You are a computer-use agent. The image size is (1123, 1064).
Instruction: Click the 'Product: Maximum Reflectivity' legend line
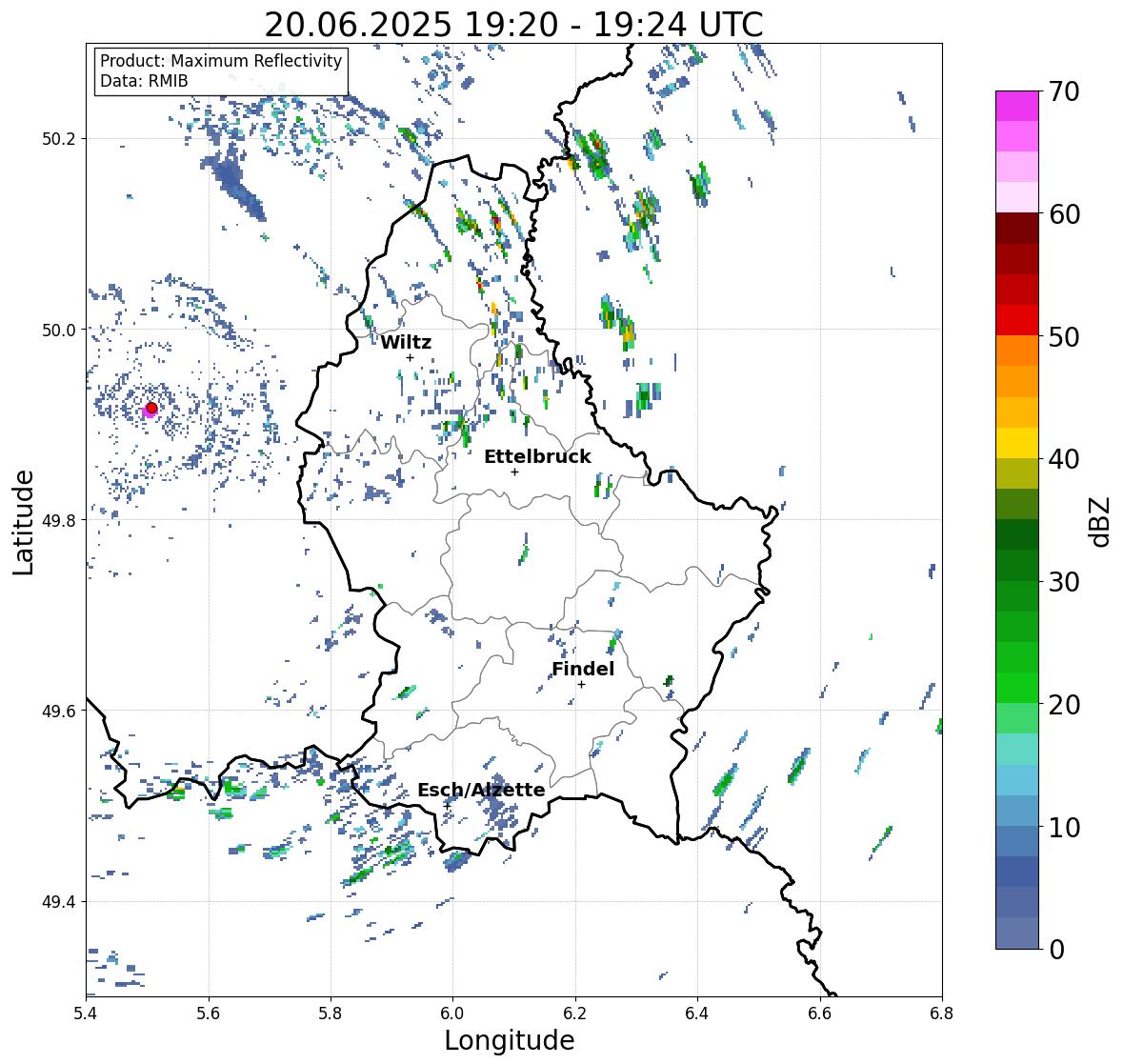221,61
